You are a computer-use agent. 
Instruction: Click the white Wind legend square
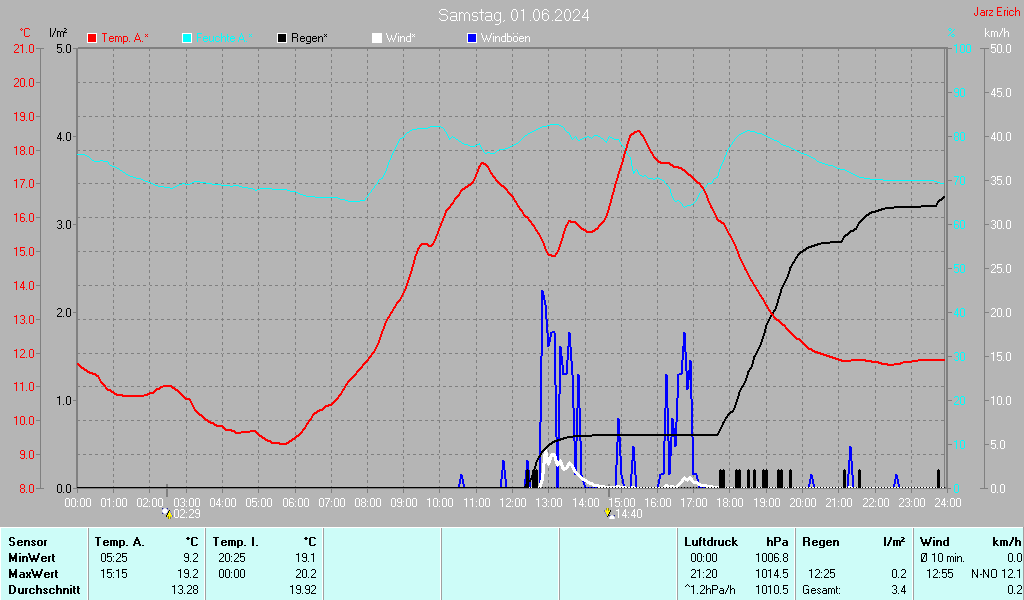pos(376,38)
